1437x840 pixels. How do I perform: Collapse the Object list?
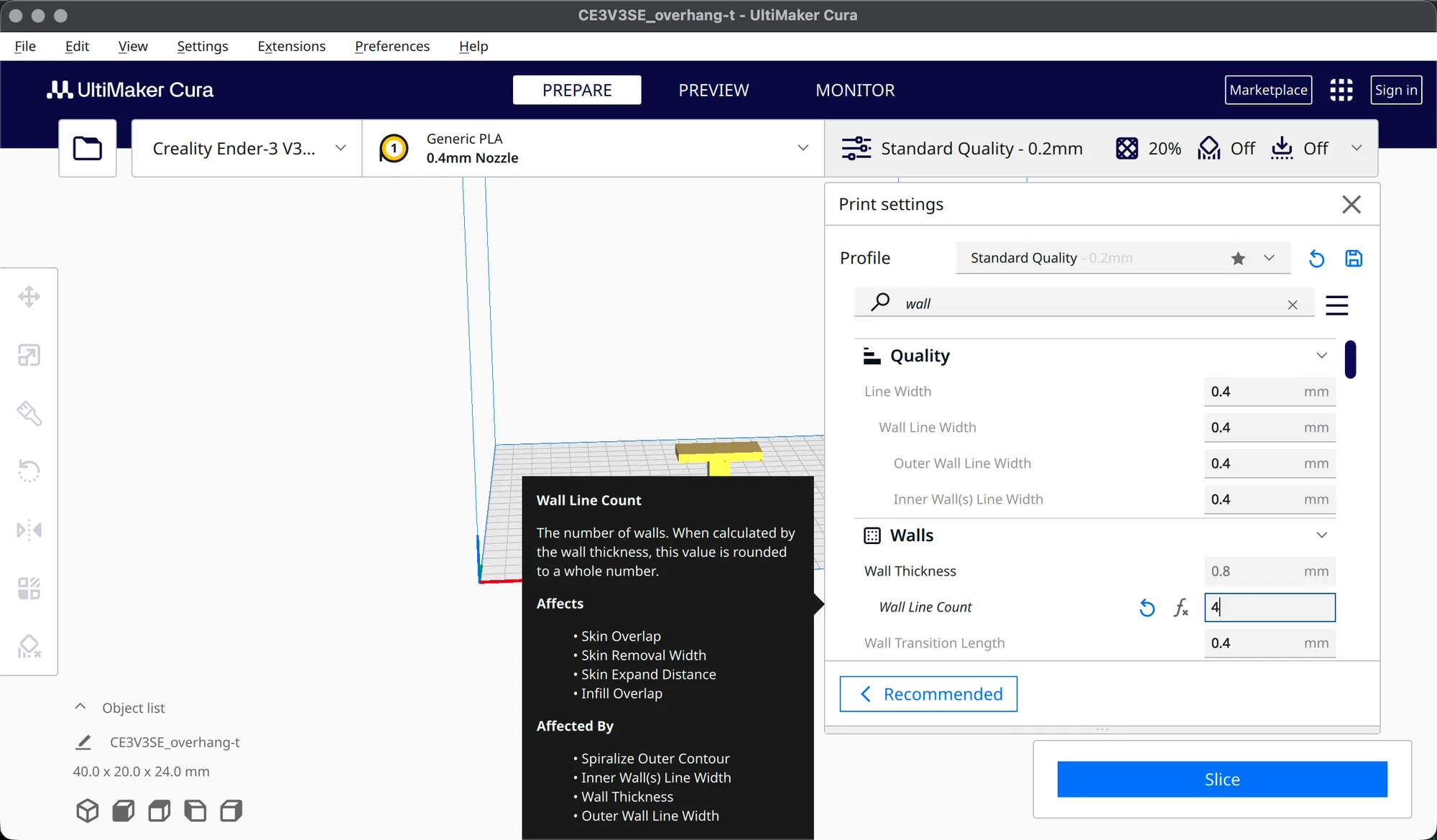tap(80, 707)
